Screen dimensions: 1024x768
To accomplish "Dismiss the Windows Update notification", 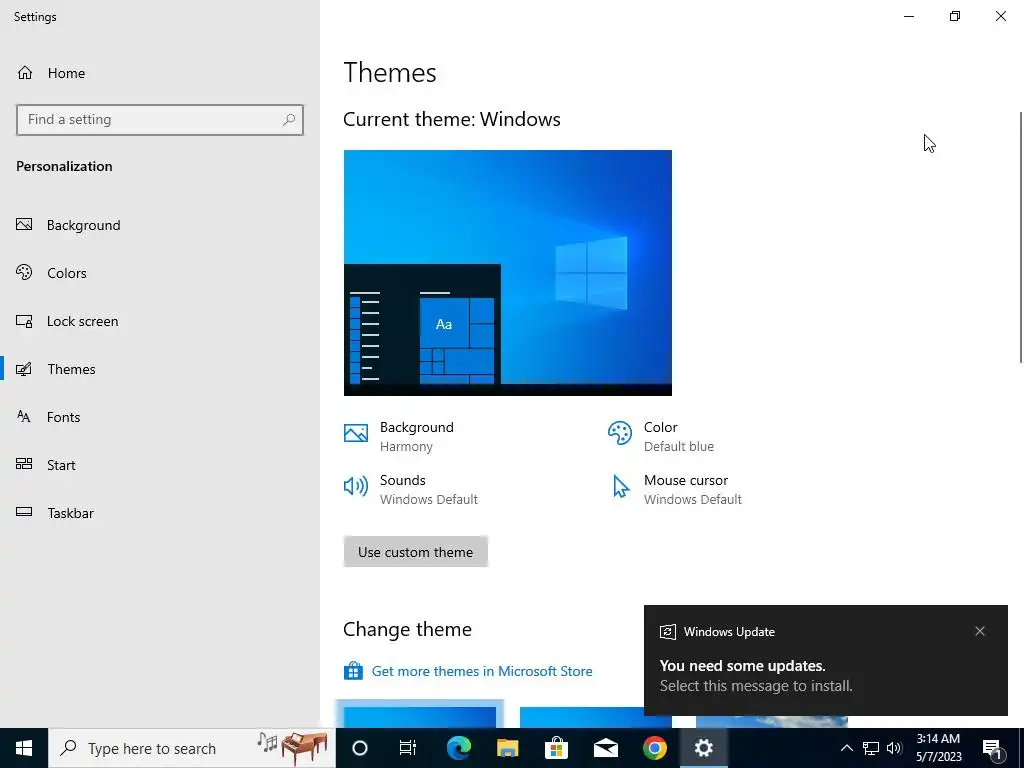I will coord(980,631).
